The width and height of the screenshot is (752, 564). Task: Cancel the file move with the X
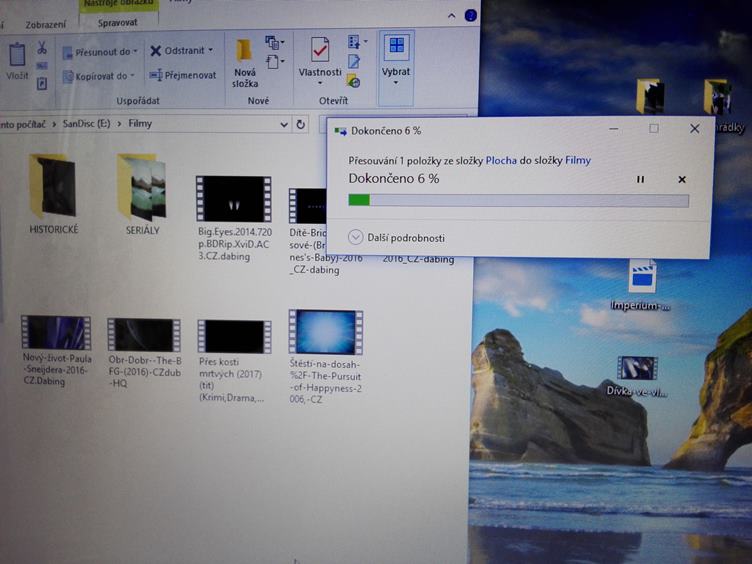pos(682,179)
